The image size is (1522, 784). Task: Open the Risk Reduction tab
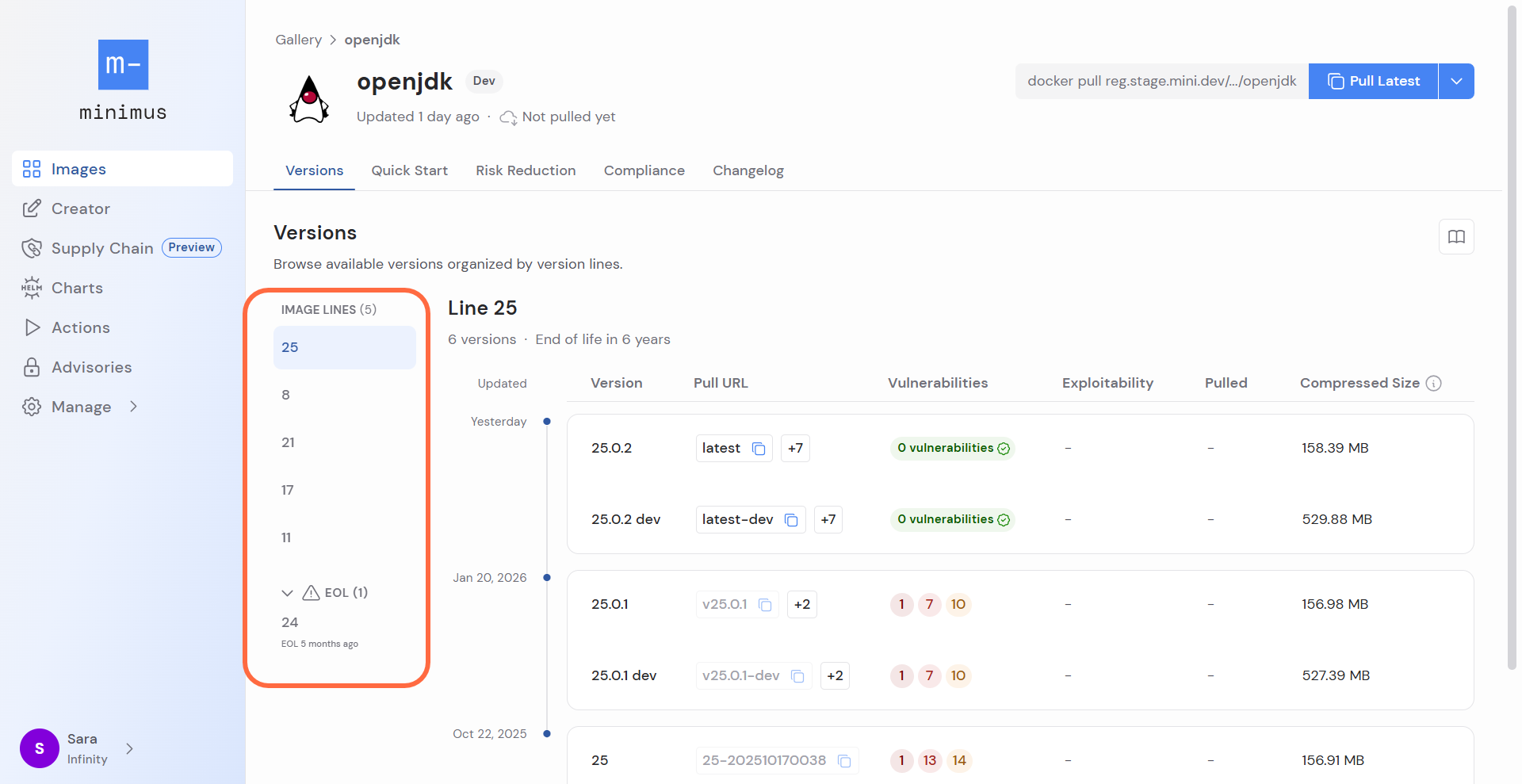click(x=526, y=170)
